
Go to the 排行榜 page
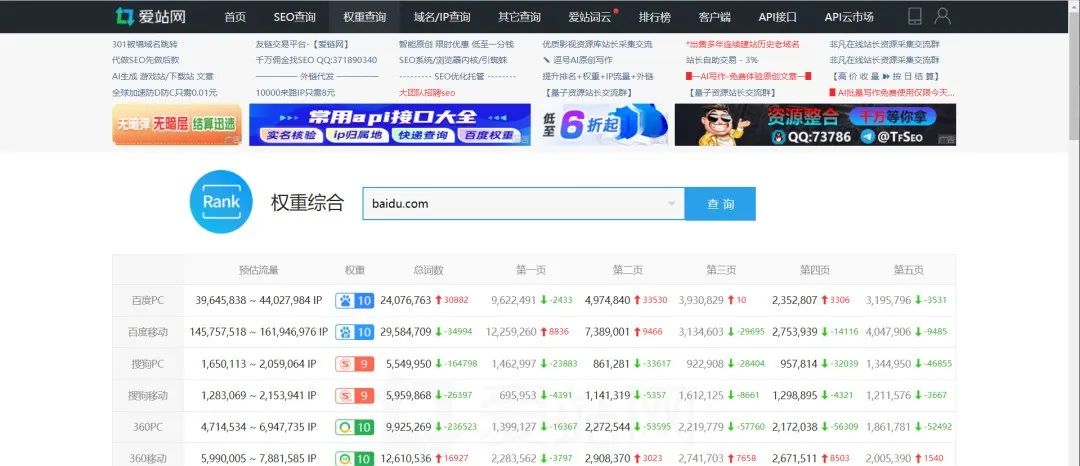point(654,17)
